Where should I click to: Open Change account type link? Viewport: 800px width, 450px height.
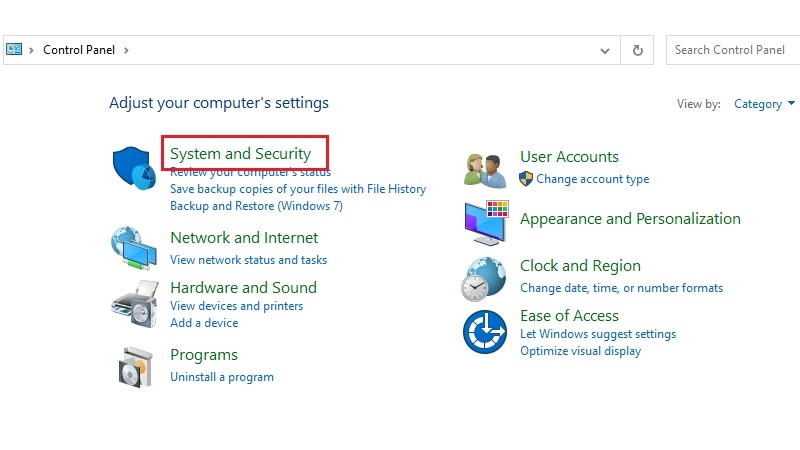tap(592, 179)
